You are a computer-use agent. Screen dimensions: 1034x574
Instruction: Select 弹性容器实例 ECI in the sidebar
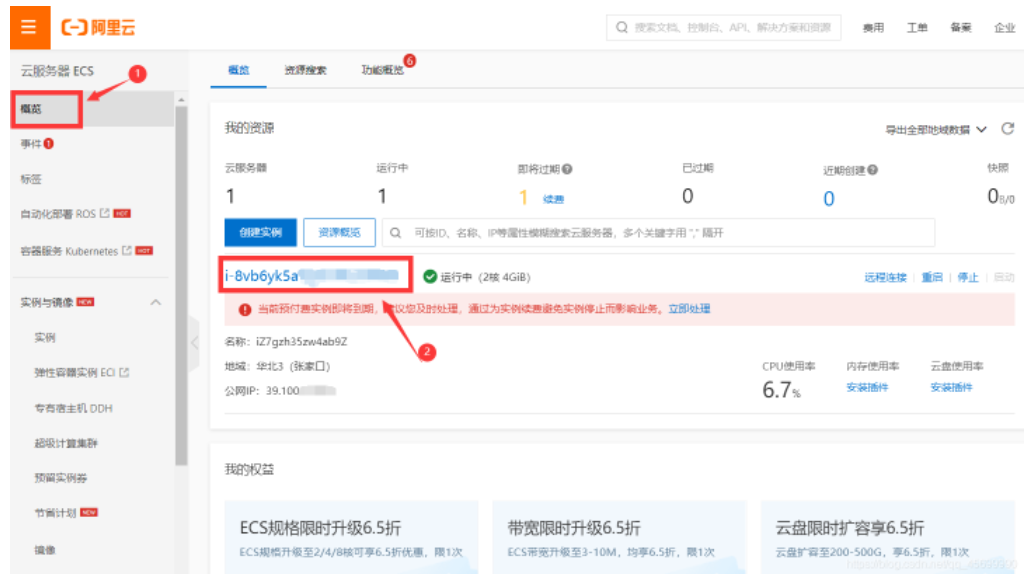click(75, 373)
